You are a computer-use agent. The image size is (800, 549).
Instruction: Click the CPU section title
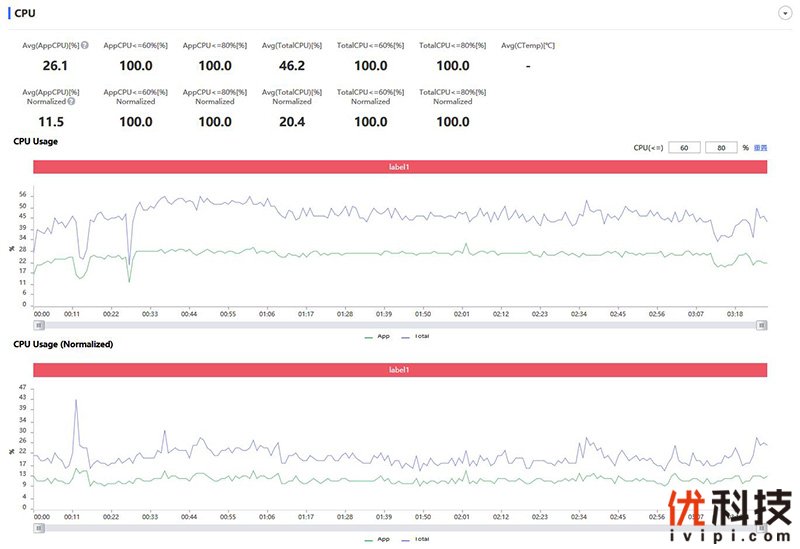click(25, 13)
